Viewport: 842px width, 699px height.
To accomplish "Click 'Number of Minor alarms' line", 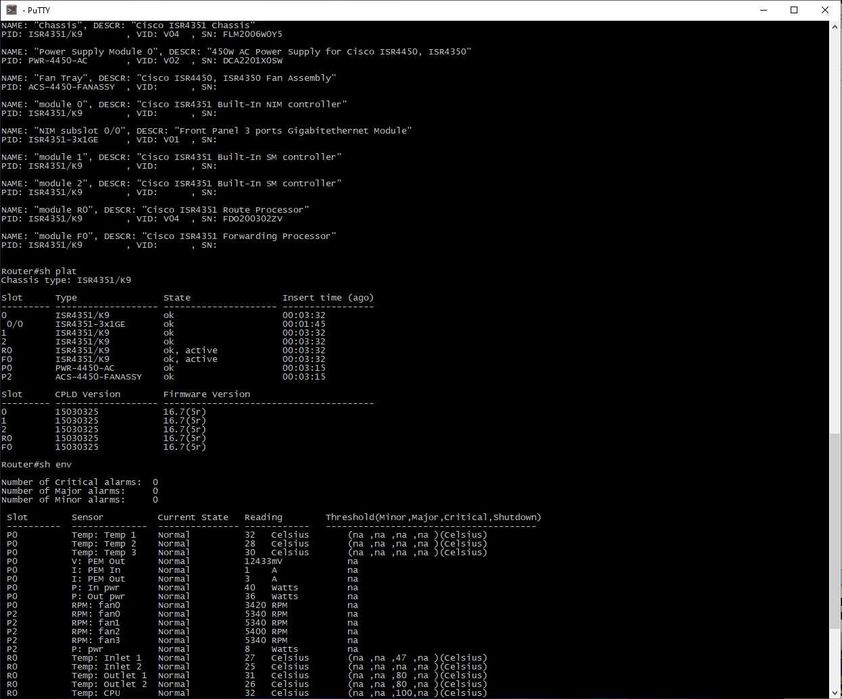I will click(x=79, y=499).
